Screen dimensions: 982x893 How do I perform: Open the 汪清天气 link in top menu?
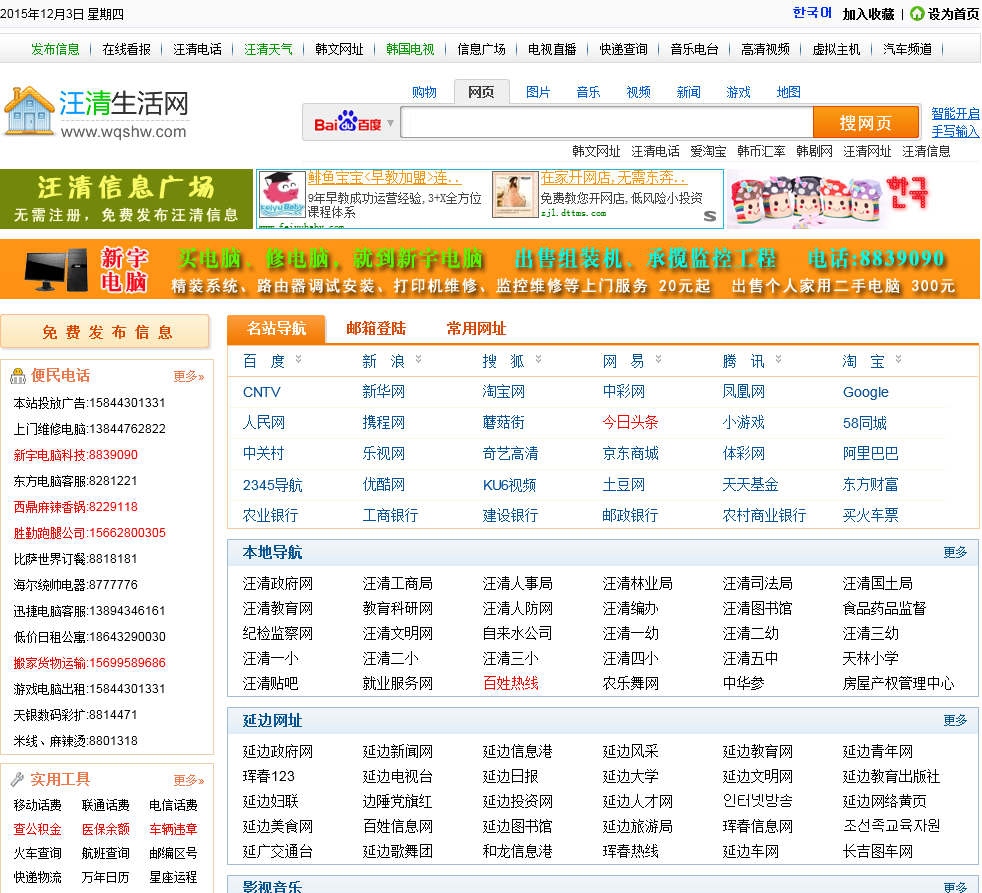(269, 49)
